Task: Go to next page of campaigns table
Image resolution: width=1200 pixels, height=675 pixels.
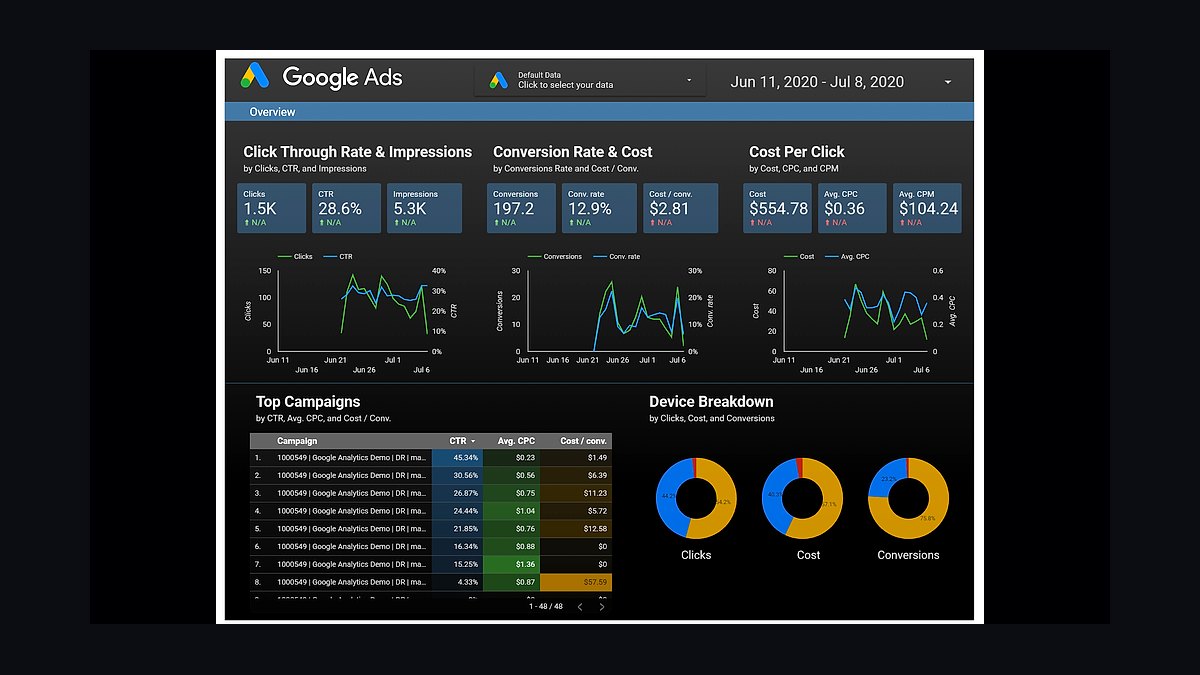Action: (602, 606)
